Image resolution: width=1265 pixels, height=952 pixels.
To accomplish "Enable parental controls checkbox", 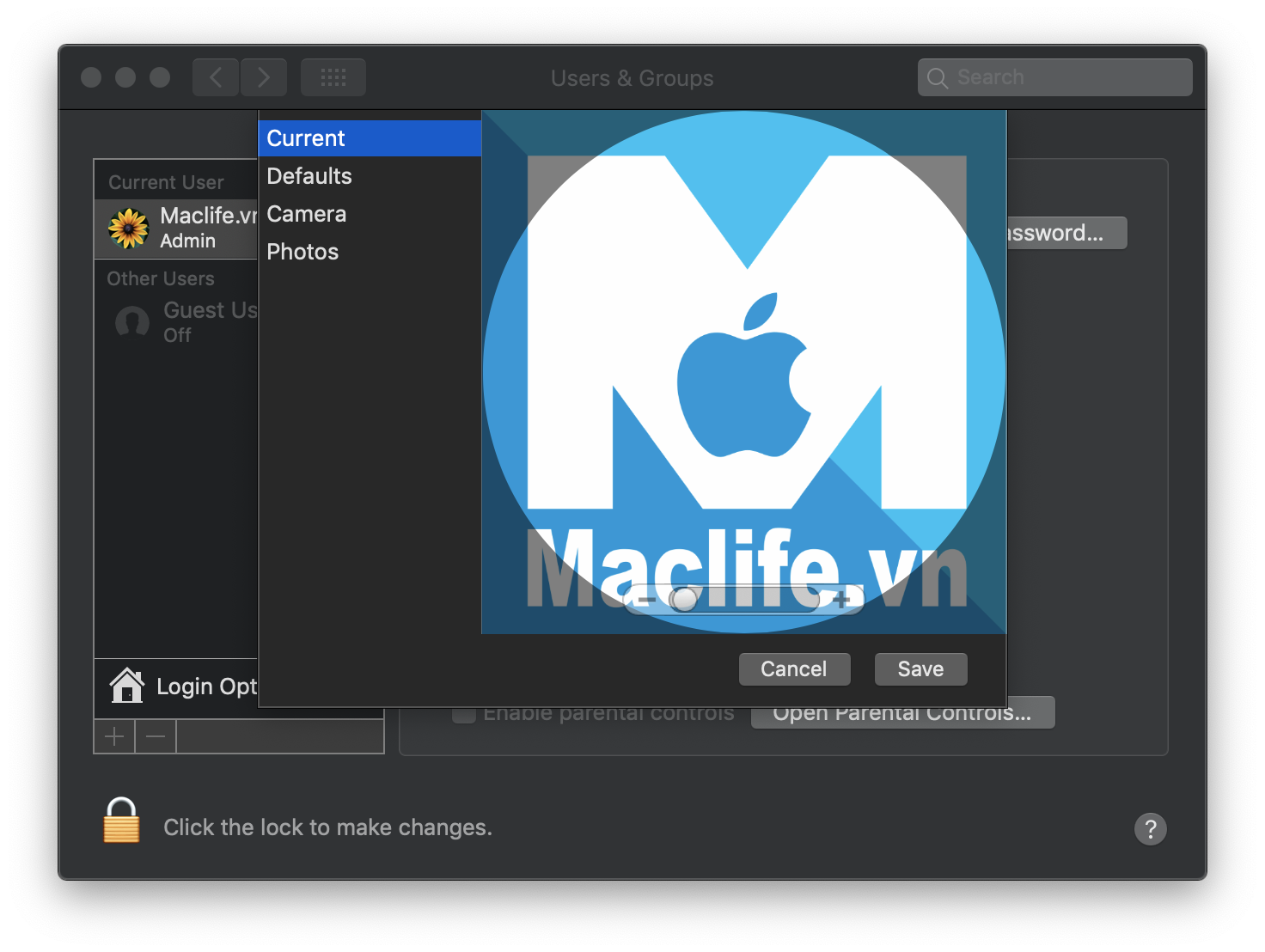I will tap(463, 712).
